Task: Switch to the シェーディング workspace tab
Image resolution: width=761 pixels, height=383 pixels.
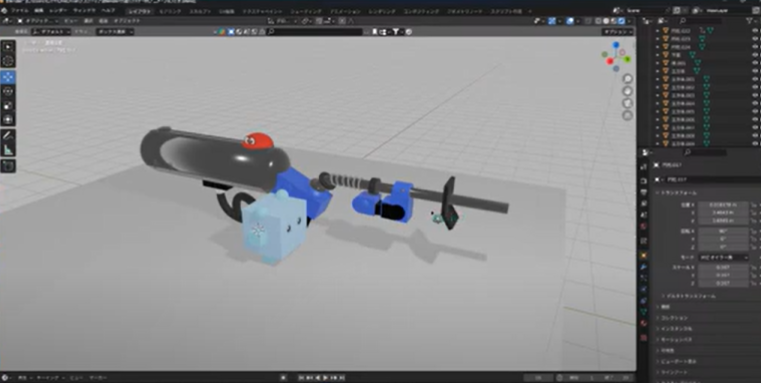Action: [x=306, y=11]
